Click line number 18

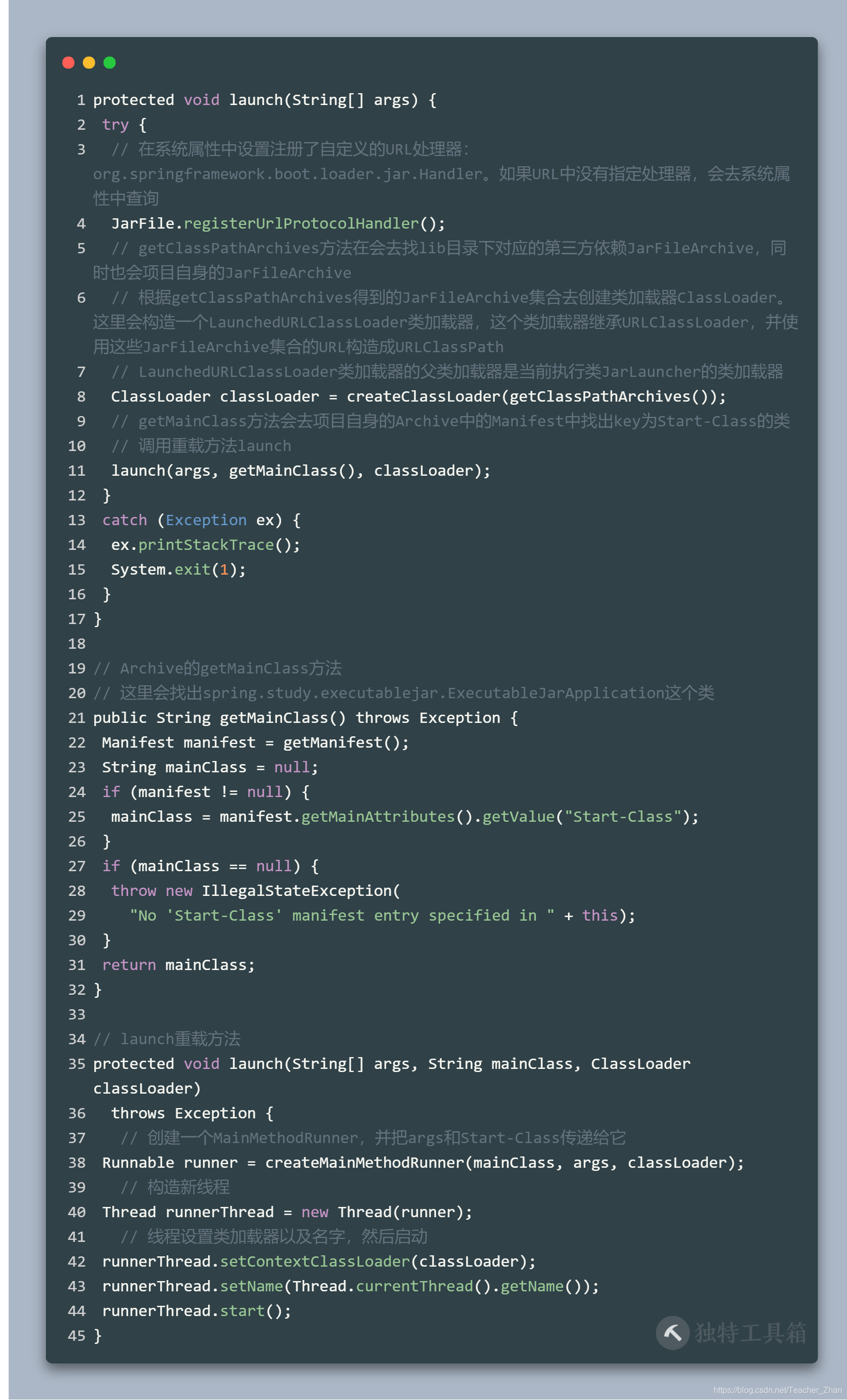coord(77,643)
